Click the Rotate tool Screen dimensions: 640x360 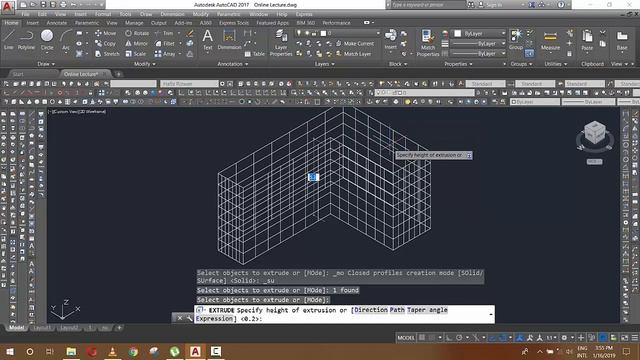tap(137, 33)
